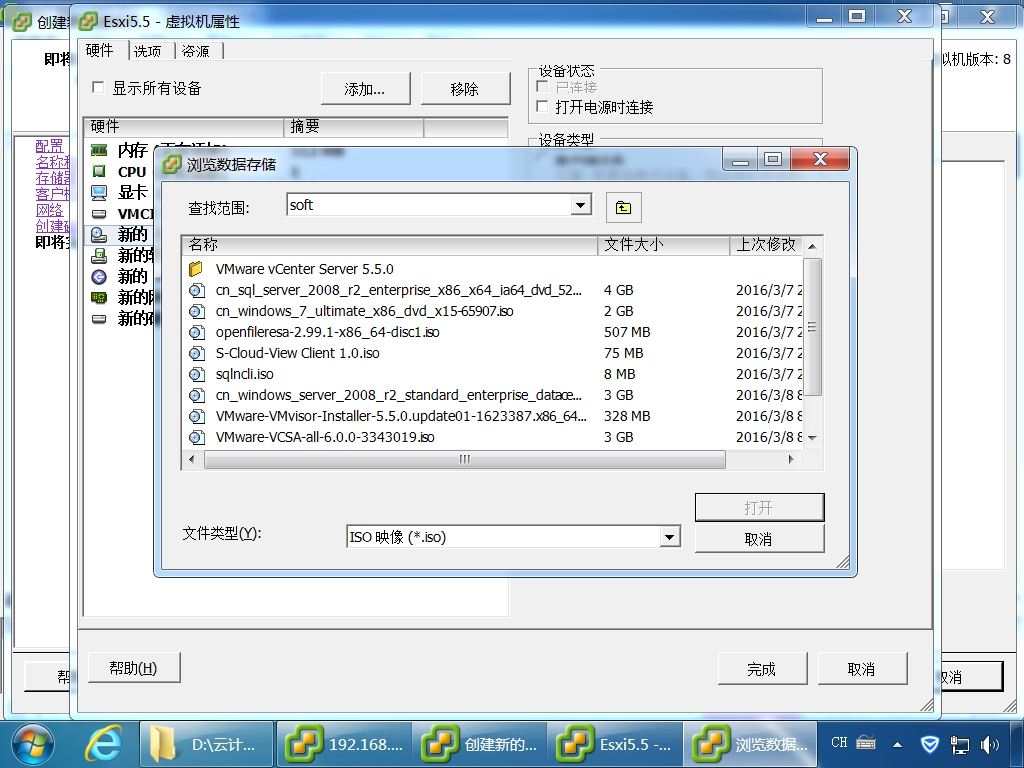Click the 添加... button
1024x768 pixels.
365,89
